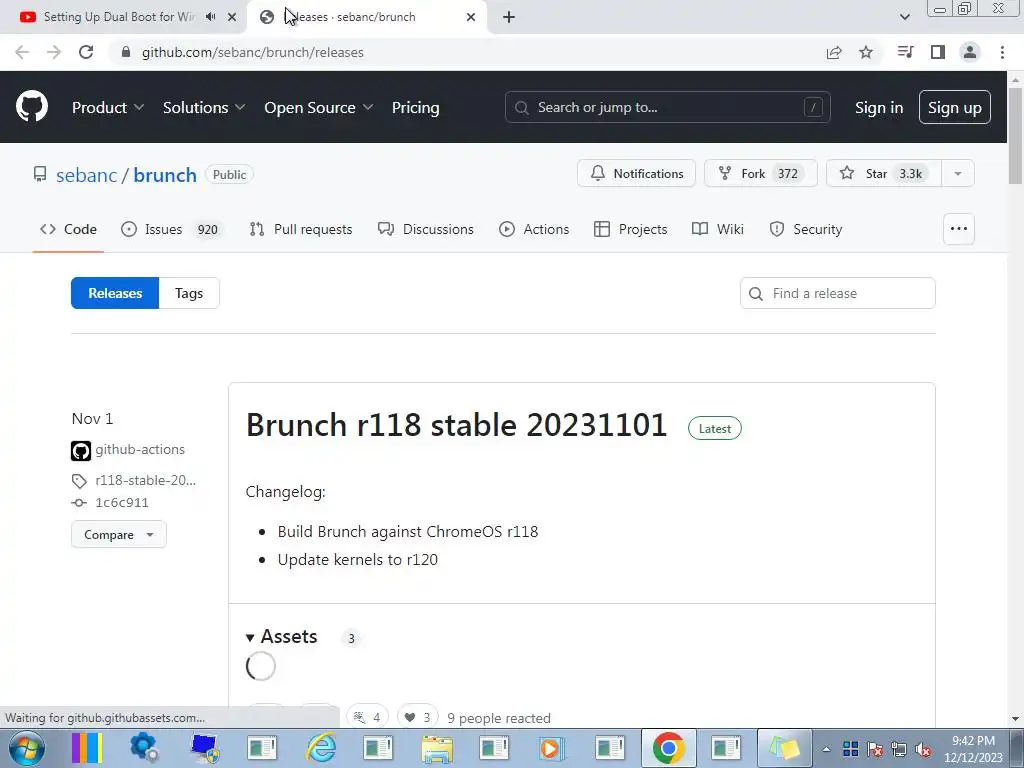This screenshot has width=1024, height=768.
Task: Go back with the browser back arrow
Action: [22, 52]
